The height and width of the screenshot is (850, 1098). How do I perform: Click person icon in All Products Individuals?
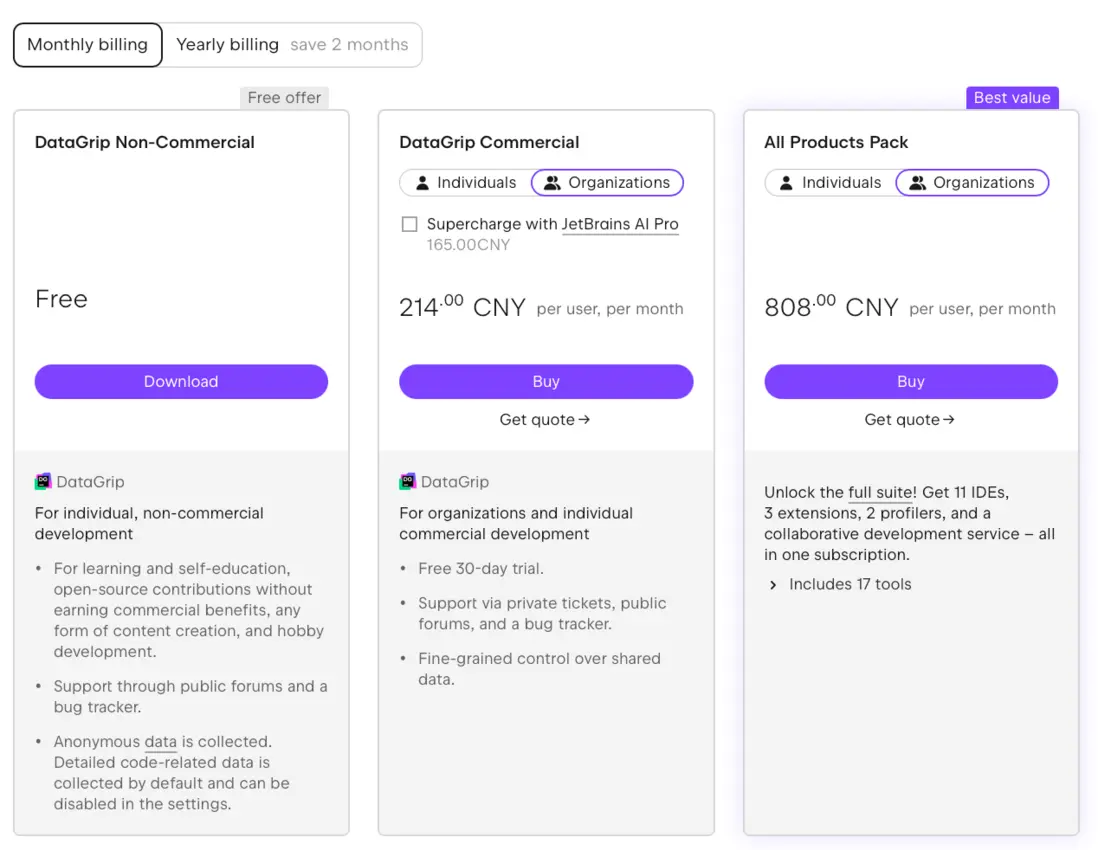click(787, 183)
